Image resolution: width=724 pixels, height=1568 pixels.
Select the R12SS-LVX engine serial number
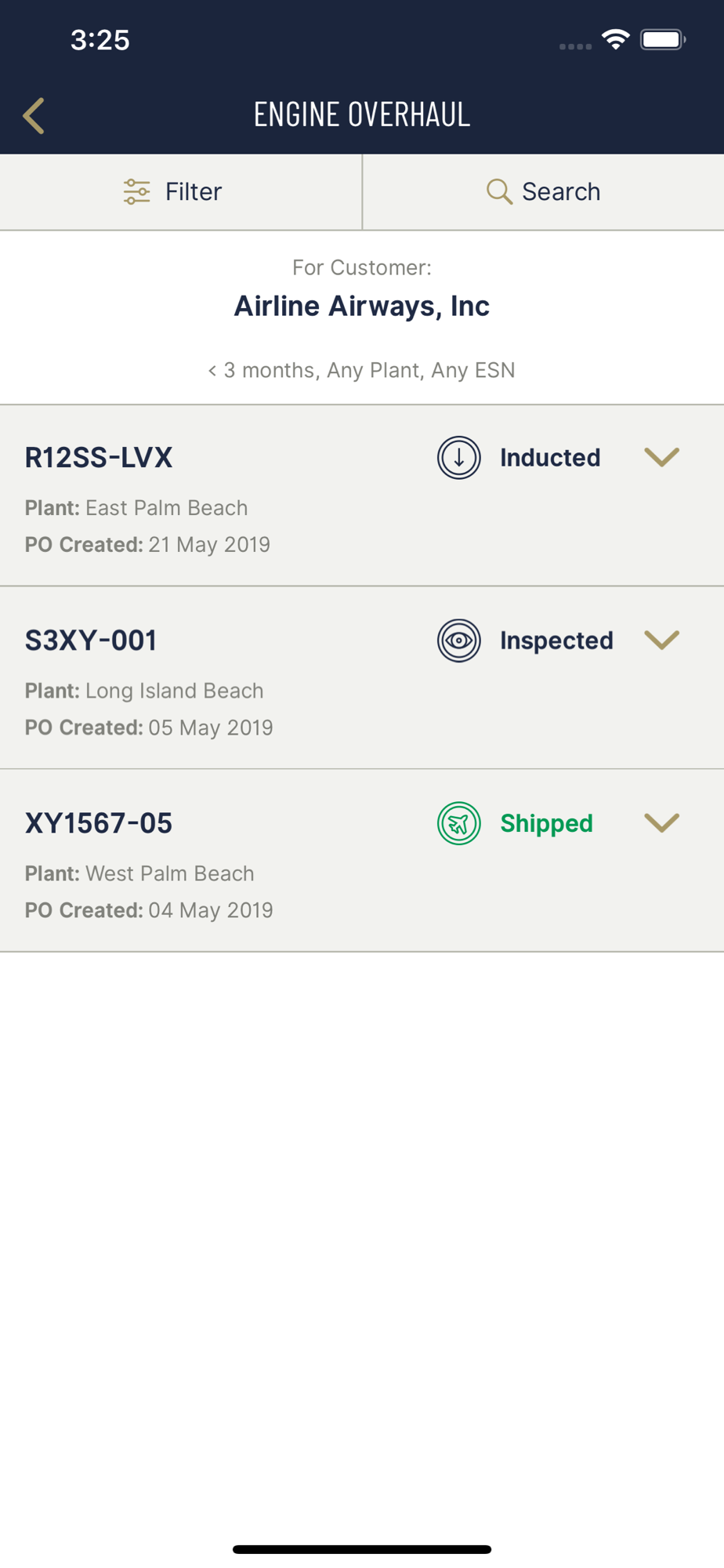coord(99,458)
